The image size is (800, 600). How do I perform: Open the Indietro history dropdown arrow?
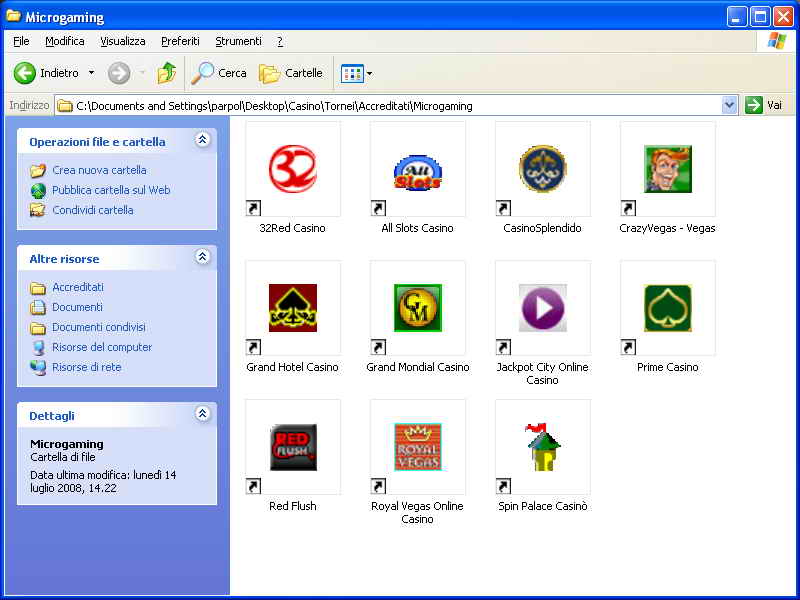point(91,73)
